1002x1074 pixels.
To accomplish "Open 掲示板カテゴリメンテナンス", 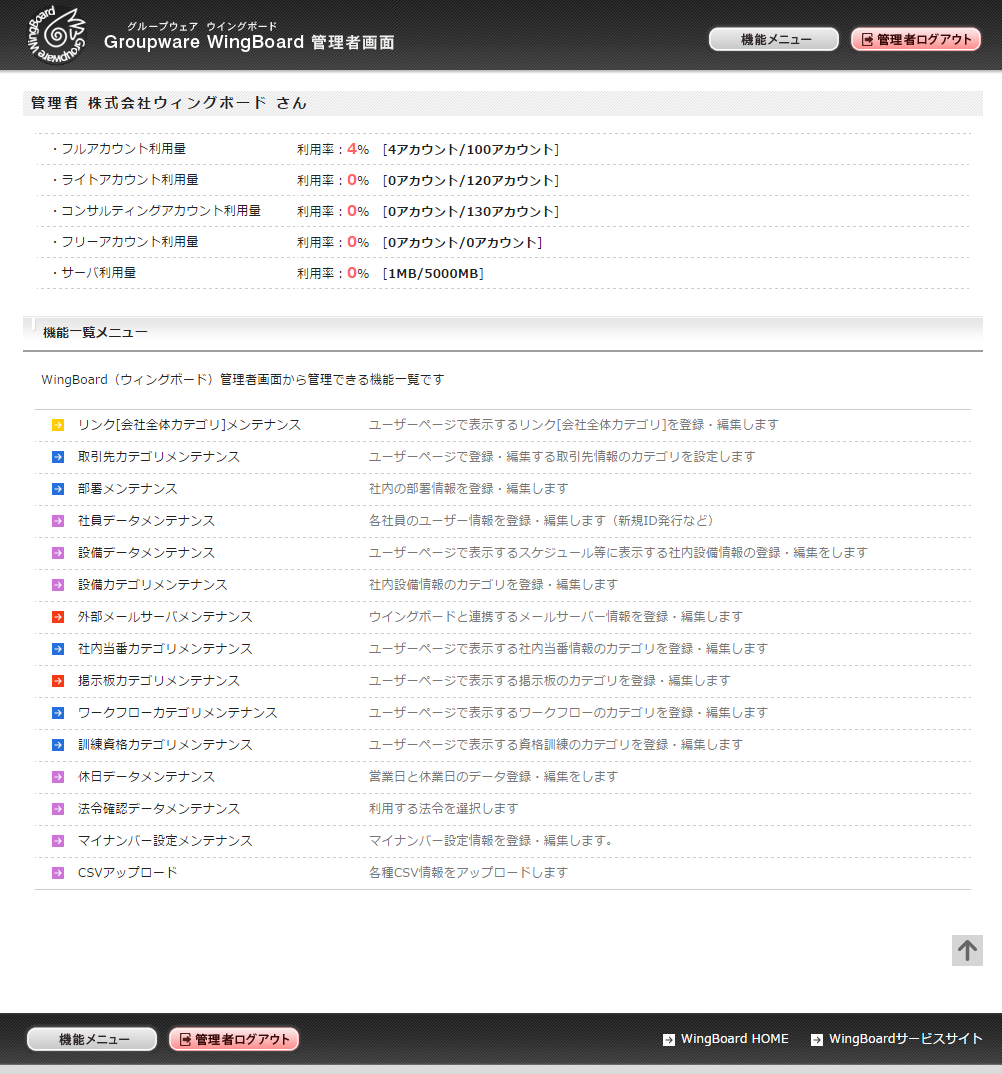I will (159, 682).
